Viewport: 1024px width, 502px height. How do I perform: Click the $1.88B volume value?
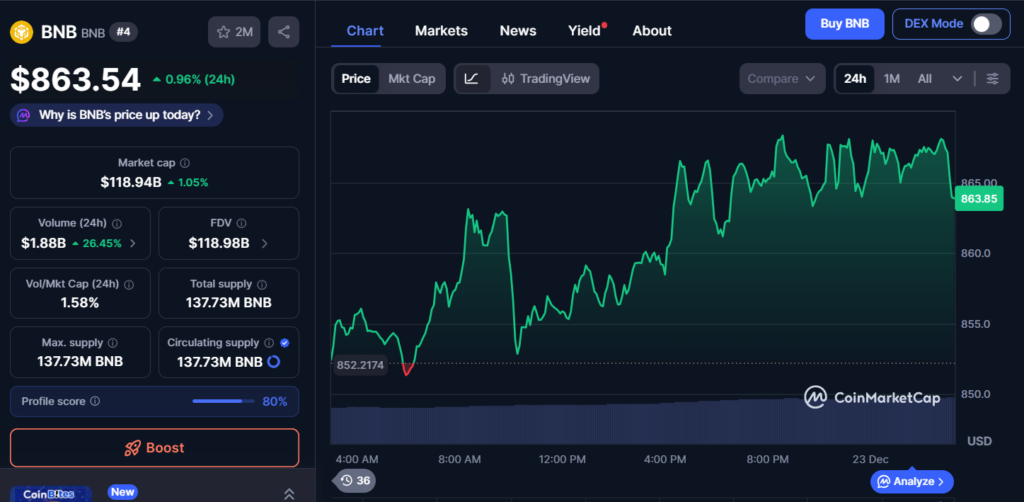point(44,243)
